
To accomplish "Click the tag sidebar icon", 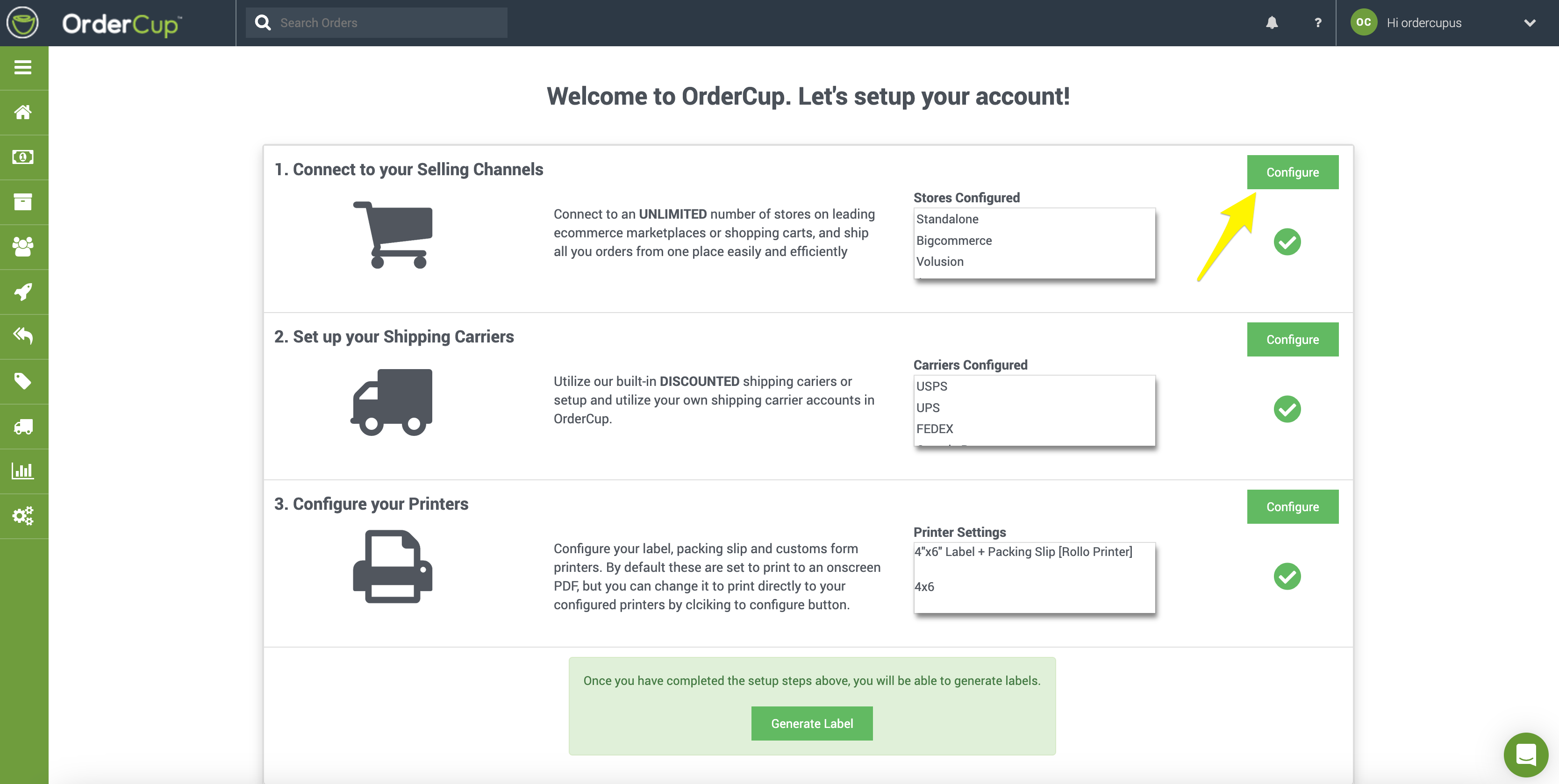I will pyautogui.click(x=23, y=381).
